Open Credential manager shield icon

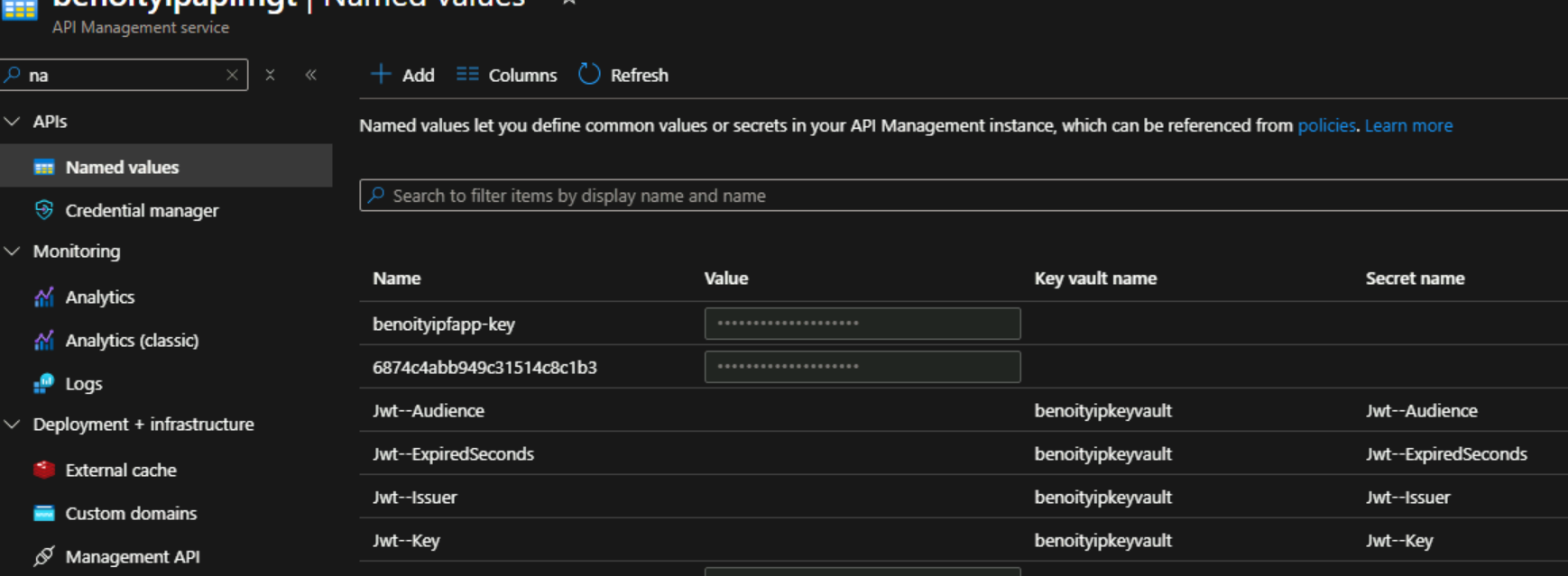(x=43, y=210)
